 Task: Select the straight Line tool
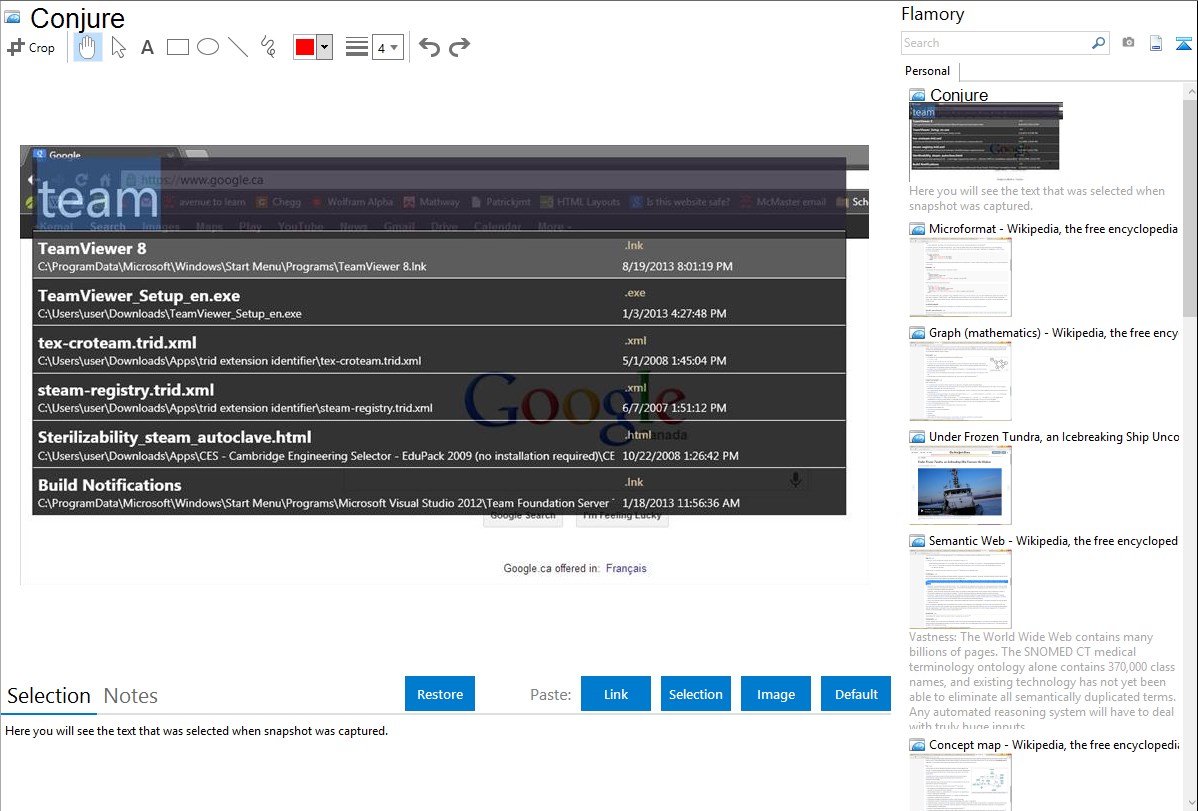(238, 47)
